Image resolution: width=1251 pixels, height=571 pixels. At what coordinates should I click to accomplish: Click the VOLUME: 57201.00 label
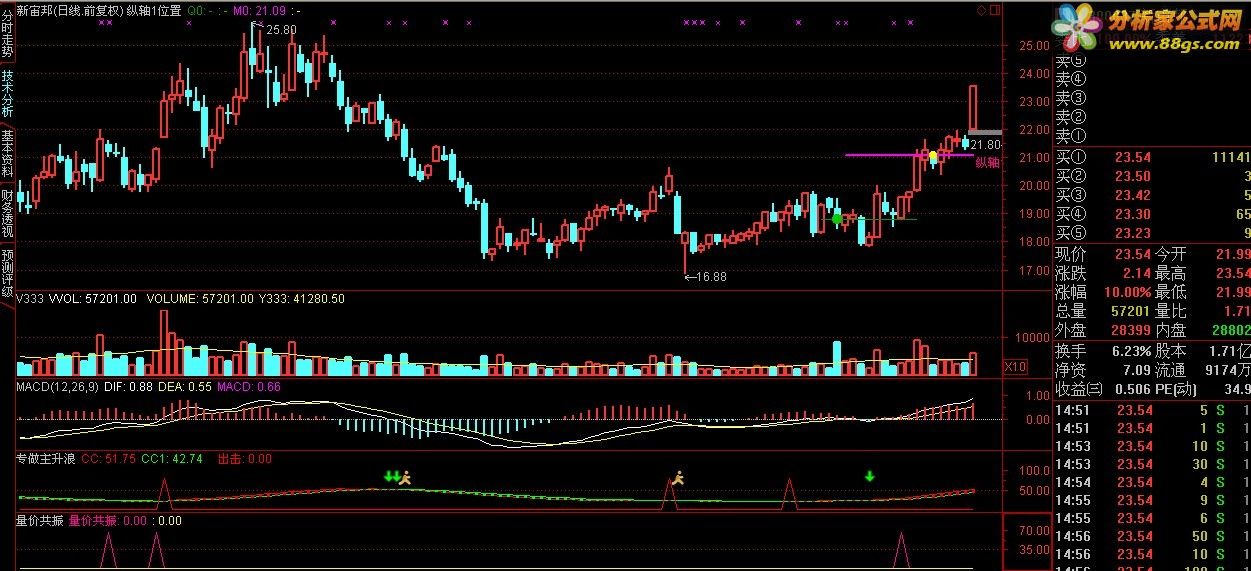[200, 298]
